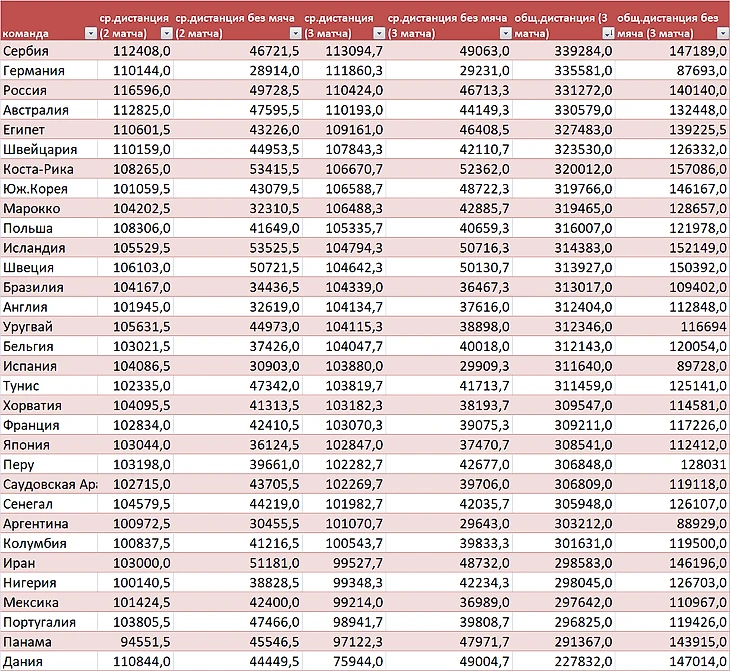Screen dimensions: 730x671
Task: Select the Германия team cell
Action: pyautogui.click(x=48, y=70)
